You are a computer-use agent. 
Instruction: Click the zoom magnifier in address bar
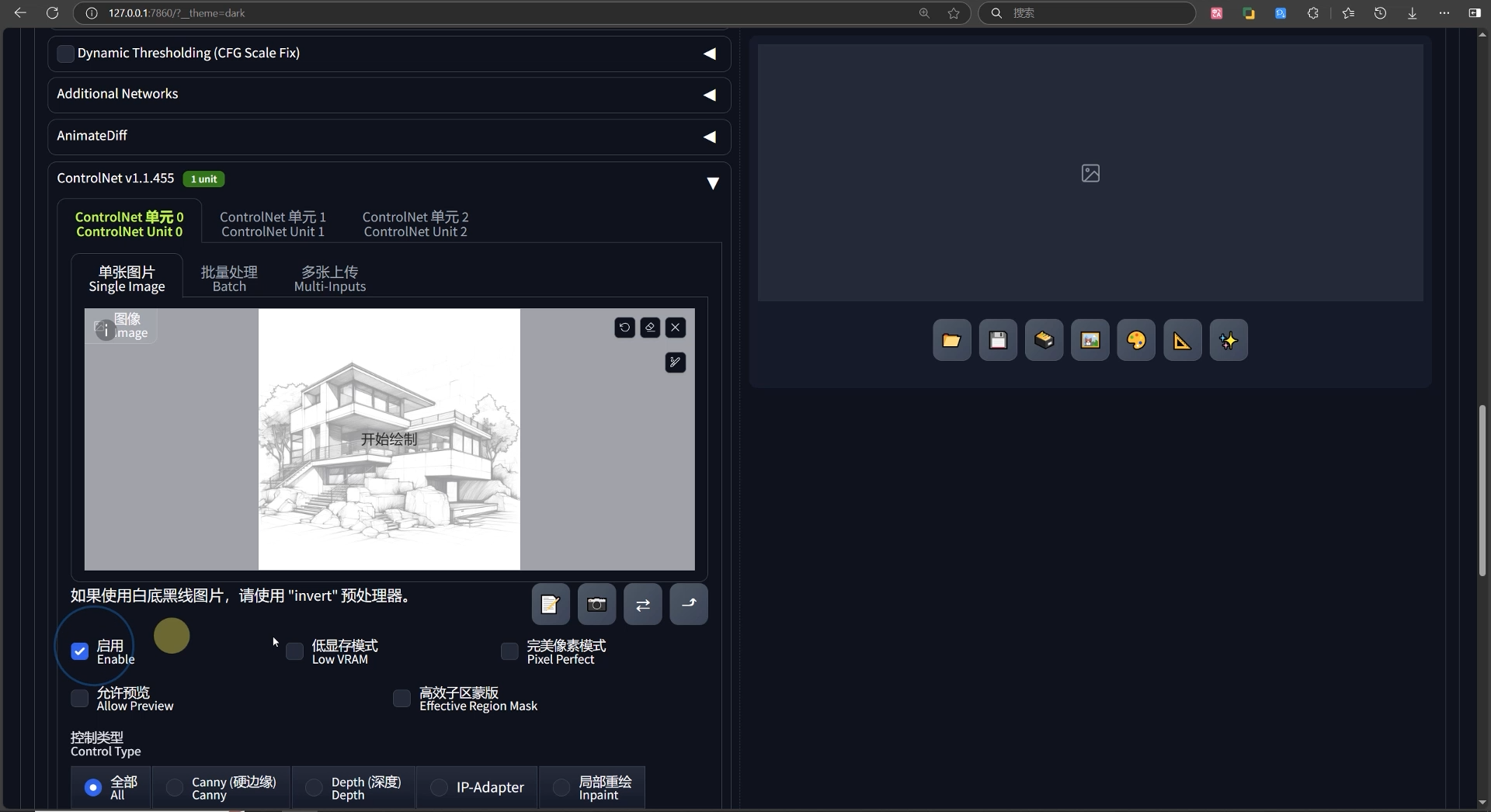pos(924,13)
